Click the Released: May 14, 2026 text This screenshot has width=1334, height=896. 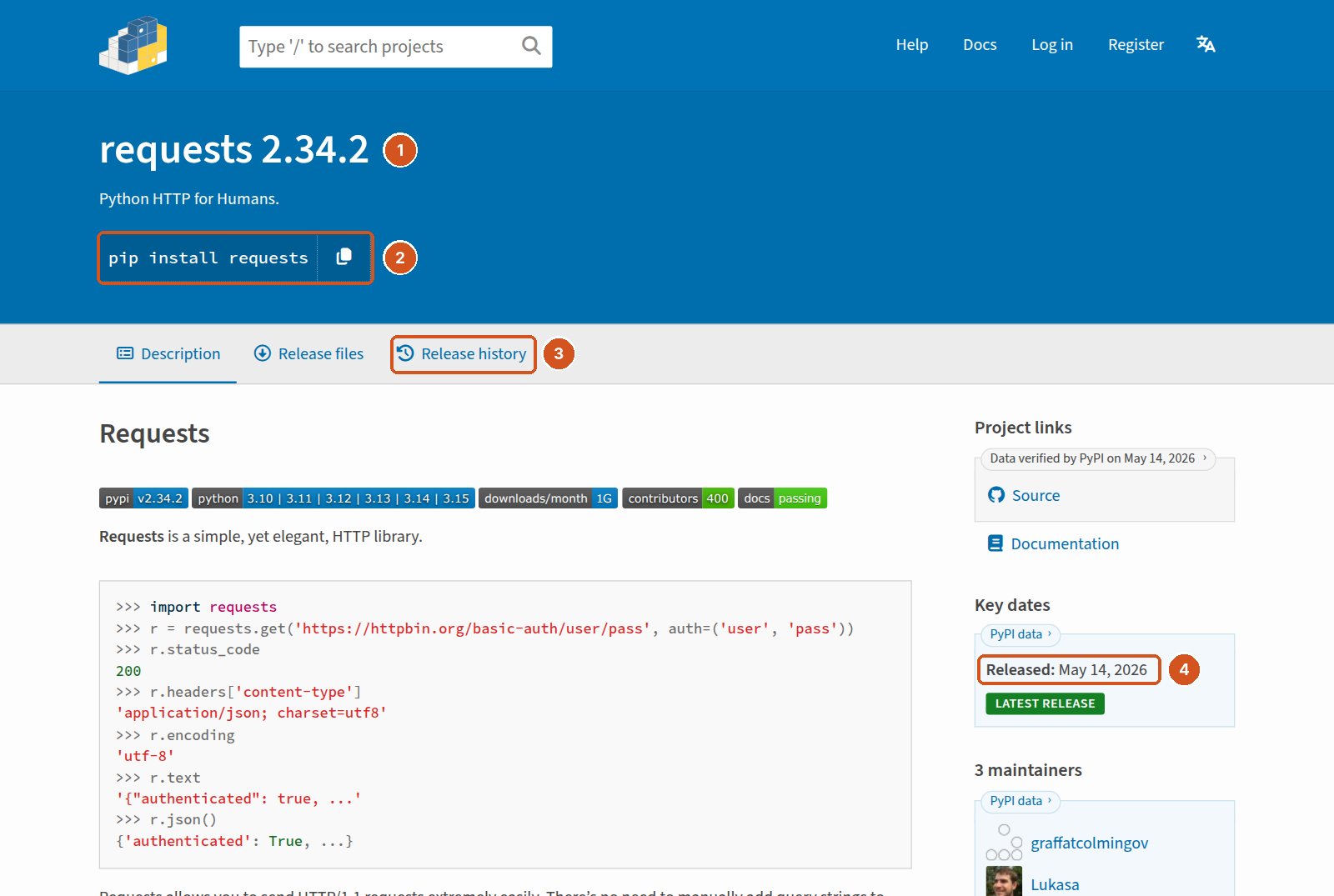[1066, 670]
